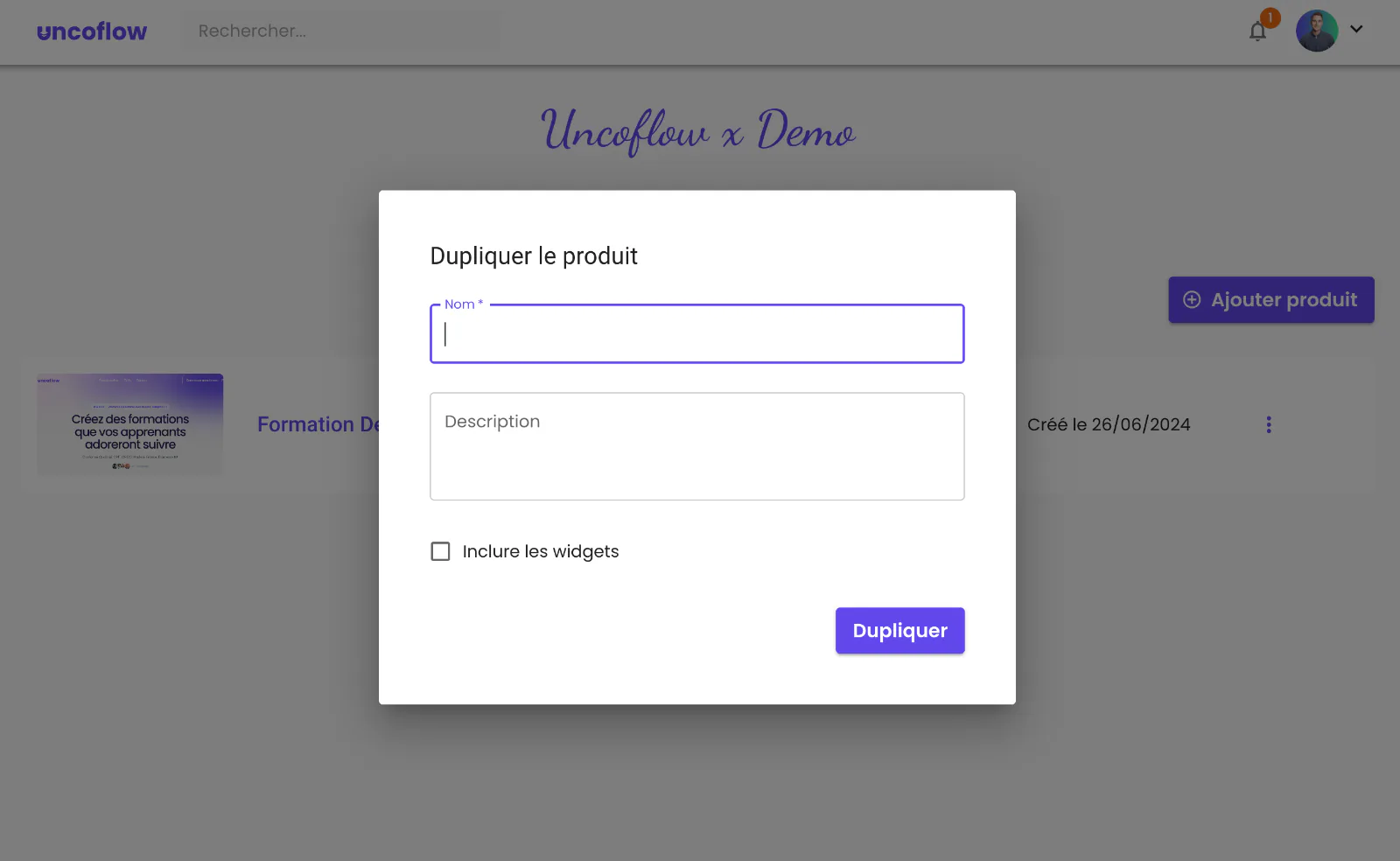The height and width of the screenshot is (861, 1400).
Task: Select the product preview thumbnail
Action: (x=130, y=425)
